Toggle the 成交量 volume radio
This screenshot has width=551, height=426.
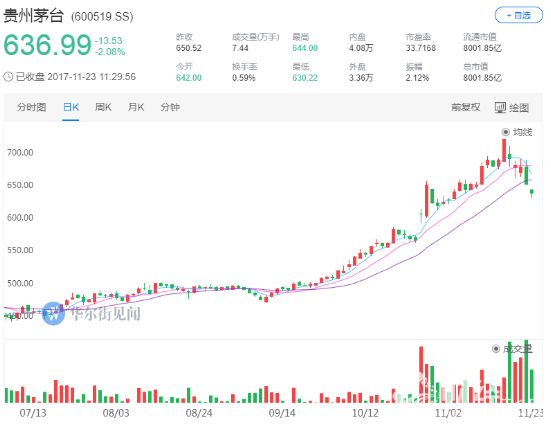coord(495,349)
